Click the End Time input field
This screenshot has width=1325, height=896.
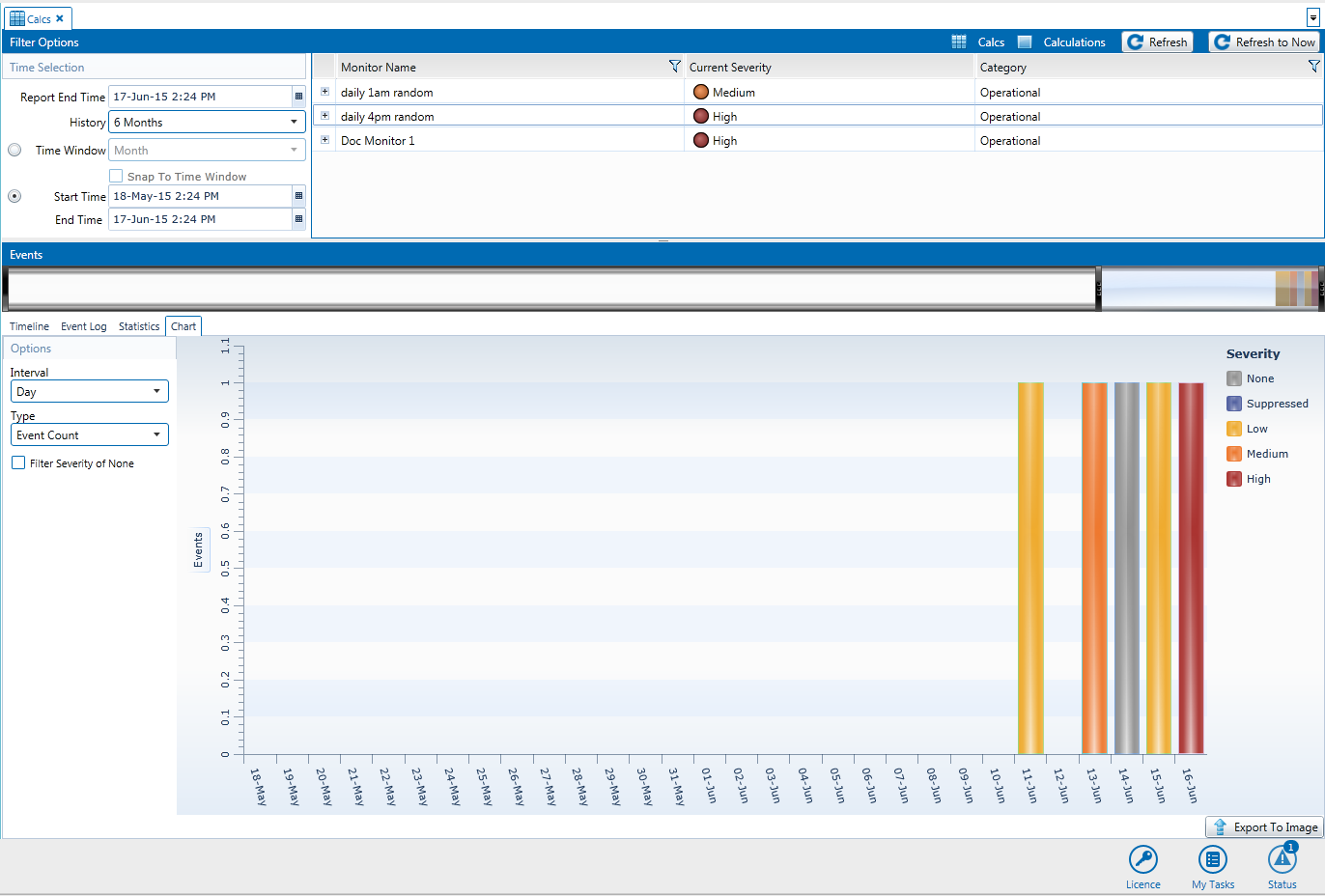point(200,219)
